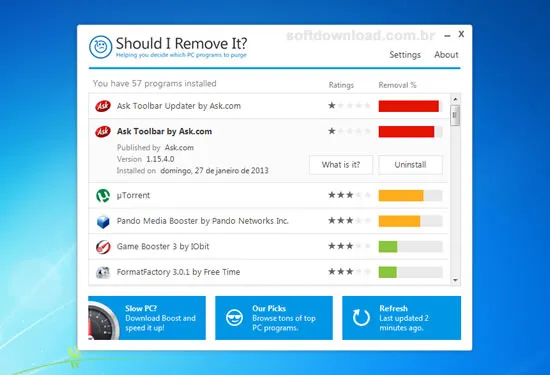Select the Ask Toolbar Updater by Ask.com row
Viewport: 550px width, 375px height.
pos(269,106)
